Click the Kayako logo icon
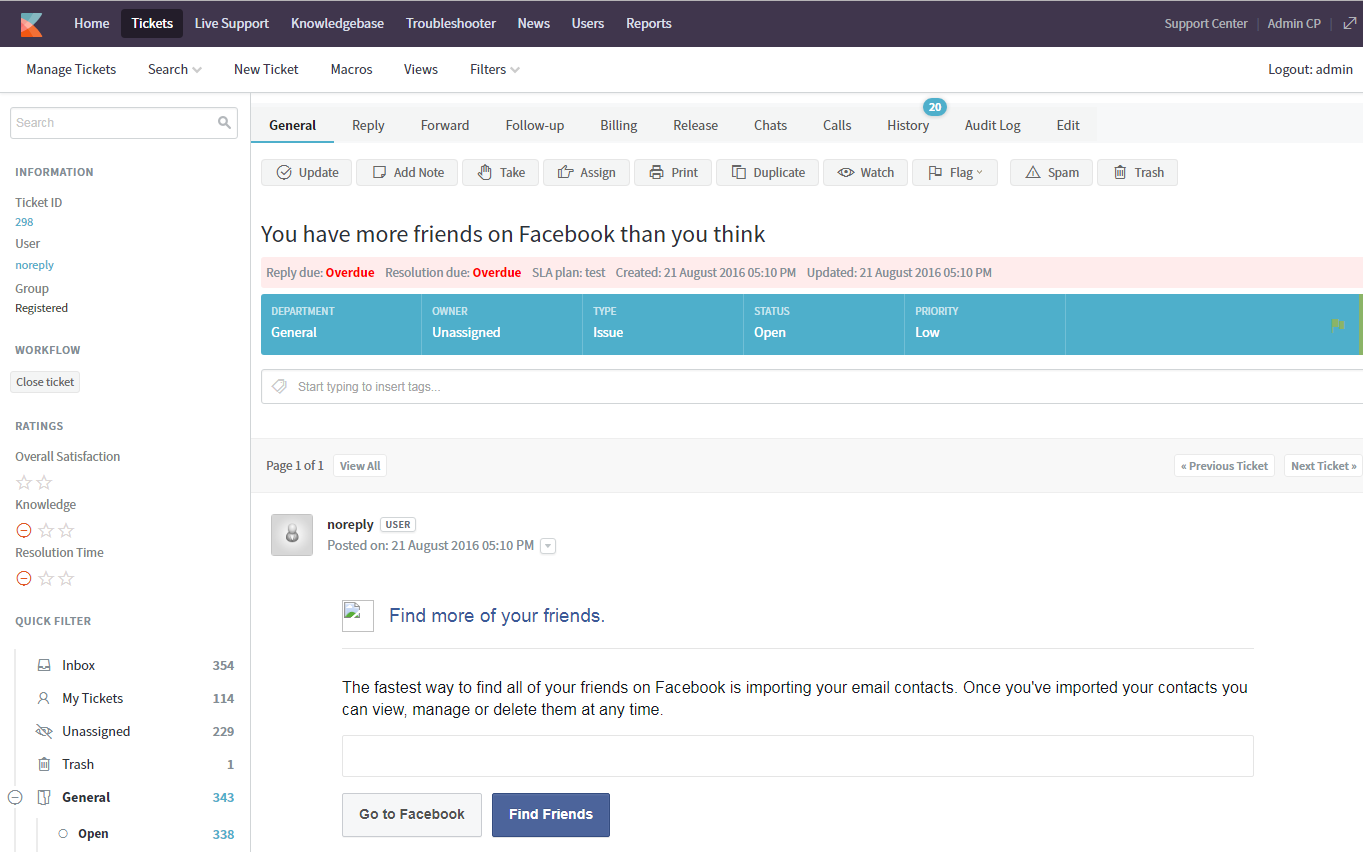The height and width of the screenshot is (852, 1363). point(31,24)
